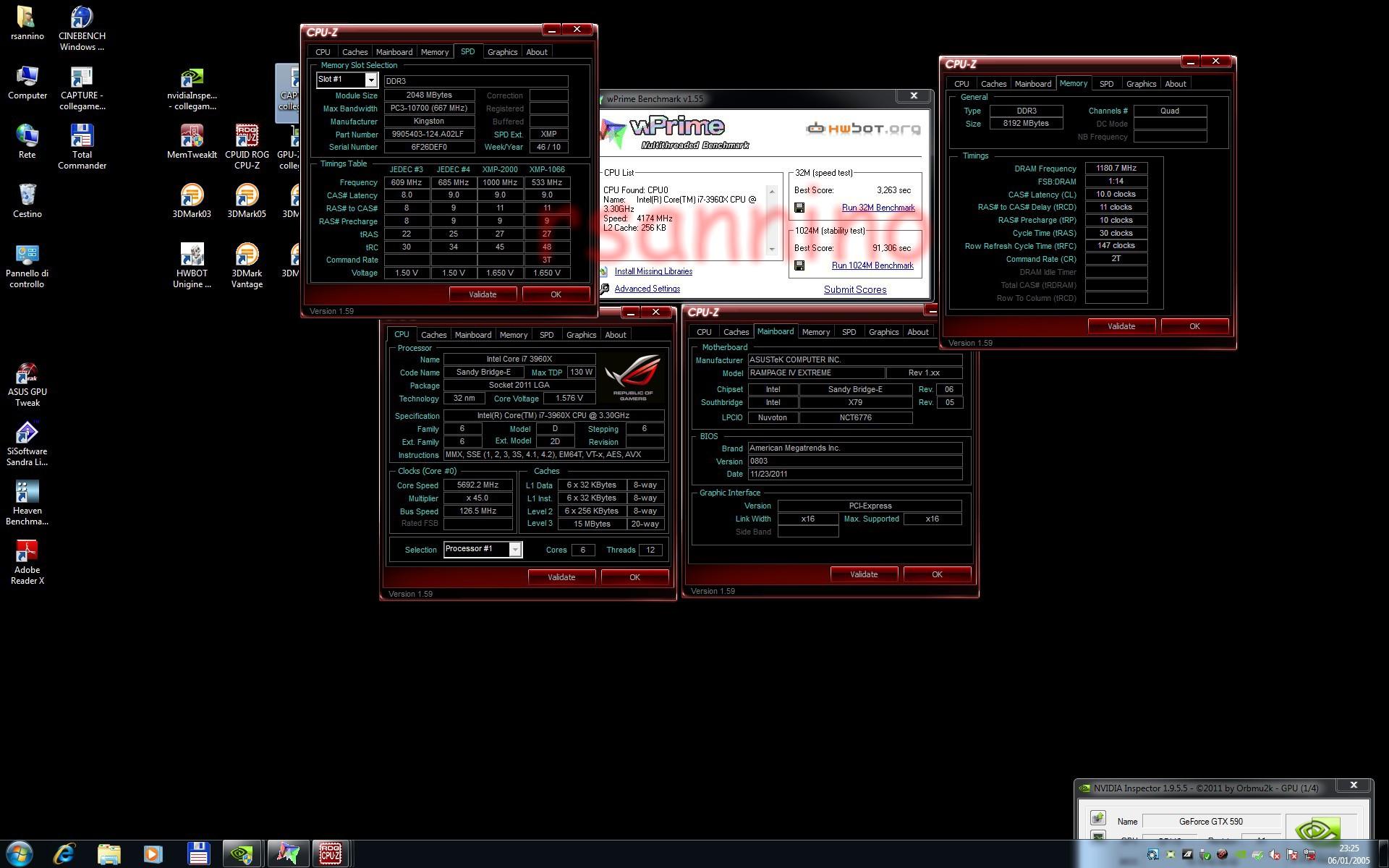Click the 1.576 V Core Voltage value
The width and height of the screenshot is (1389, 868).
[569, 399]
